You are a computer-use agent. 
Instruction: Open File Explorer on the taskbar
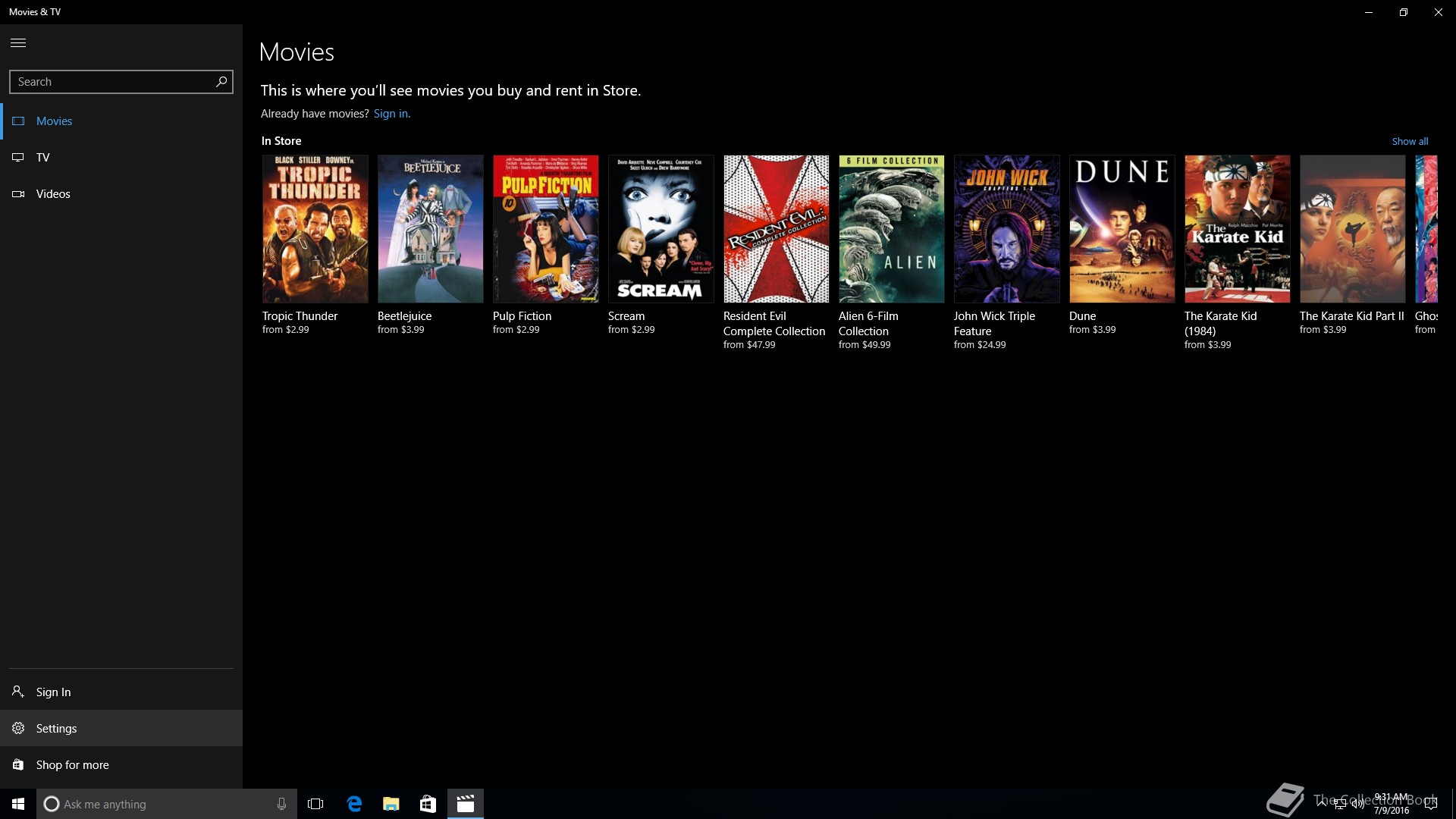coord(391,804)
